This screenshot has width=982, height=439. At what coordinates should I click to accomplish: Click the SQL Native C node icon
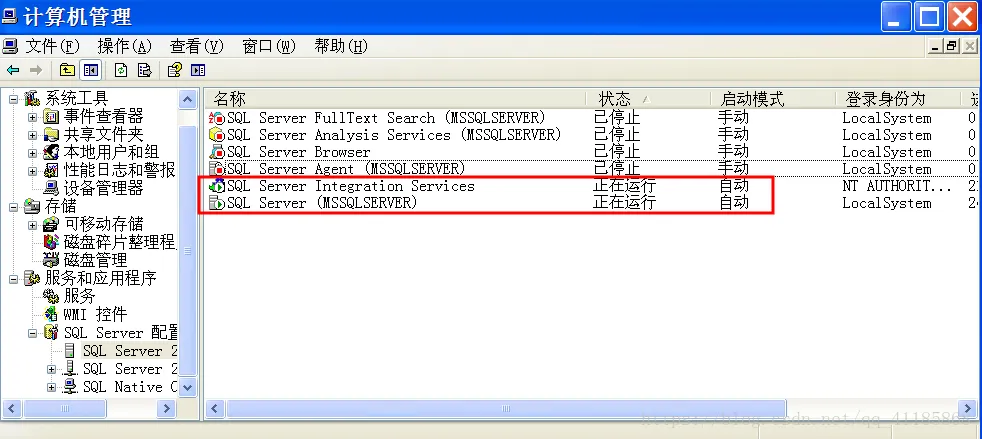(x=71, y=387)
